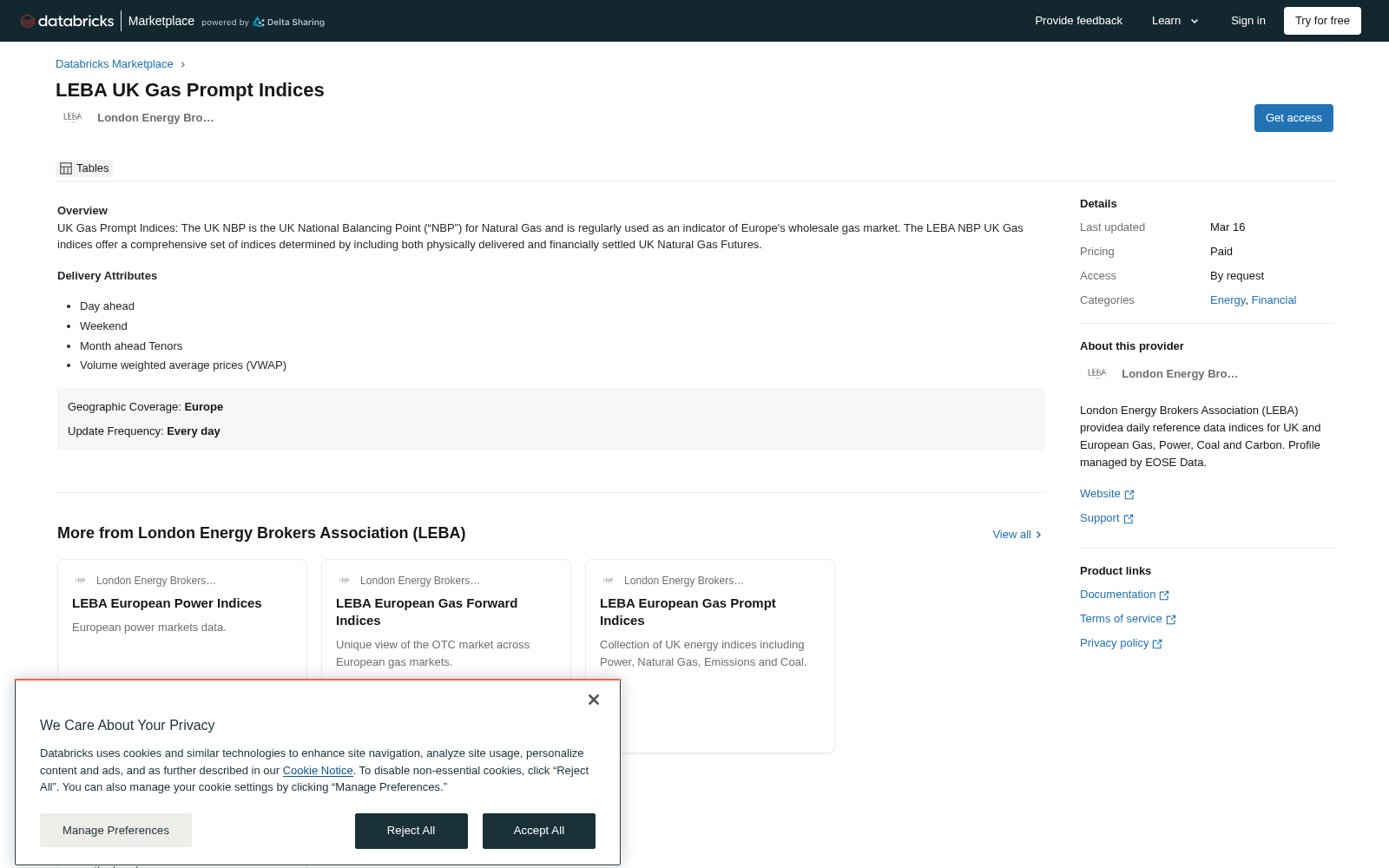Go to Databricks Marketplace breadcrumb
This screenshot has height=868, width=1389.
pos(115,64)
